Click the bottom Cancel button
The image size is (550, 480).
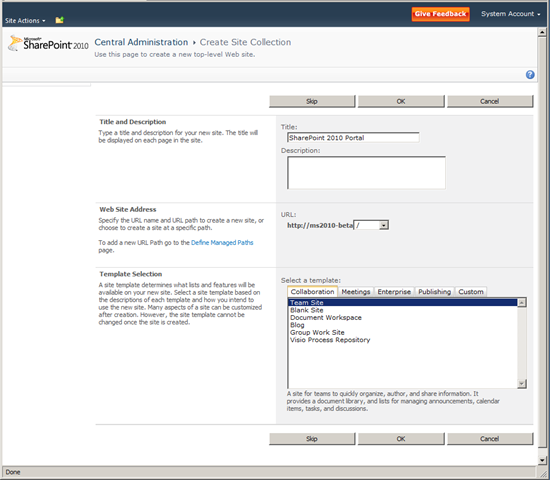pyautogui.click(x=490, y=439)
